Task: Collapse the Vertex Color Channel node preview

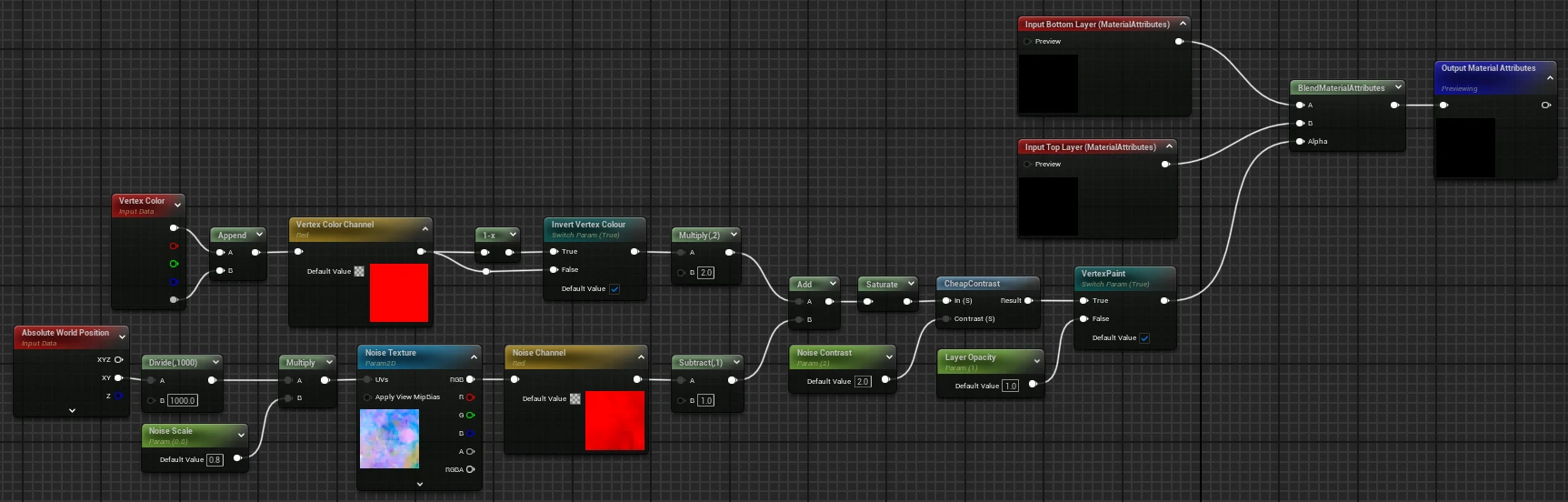Action: (x=425, y=228)
